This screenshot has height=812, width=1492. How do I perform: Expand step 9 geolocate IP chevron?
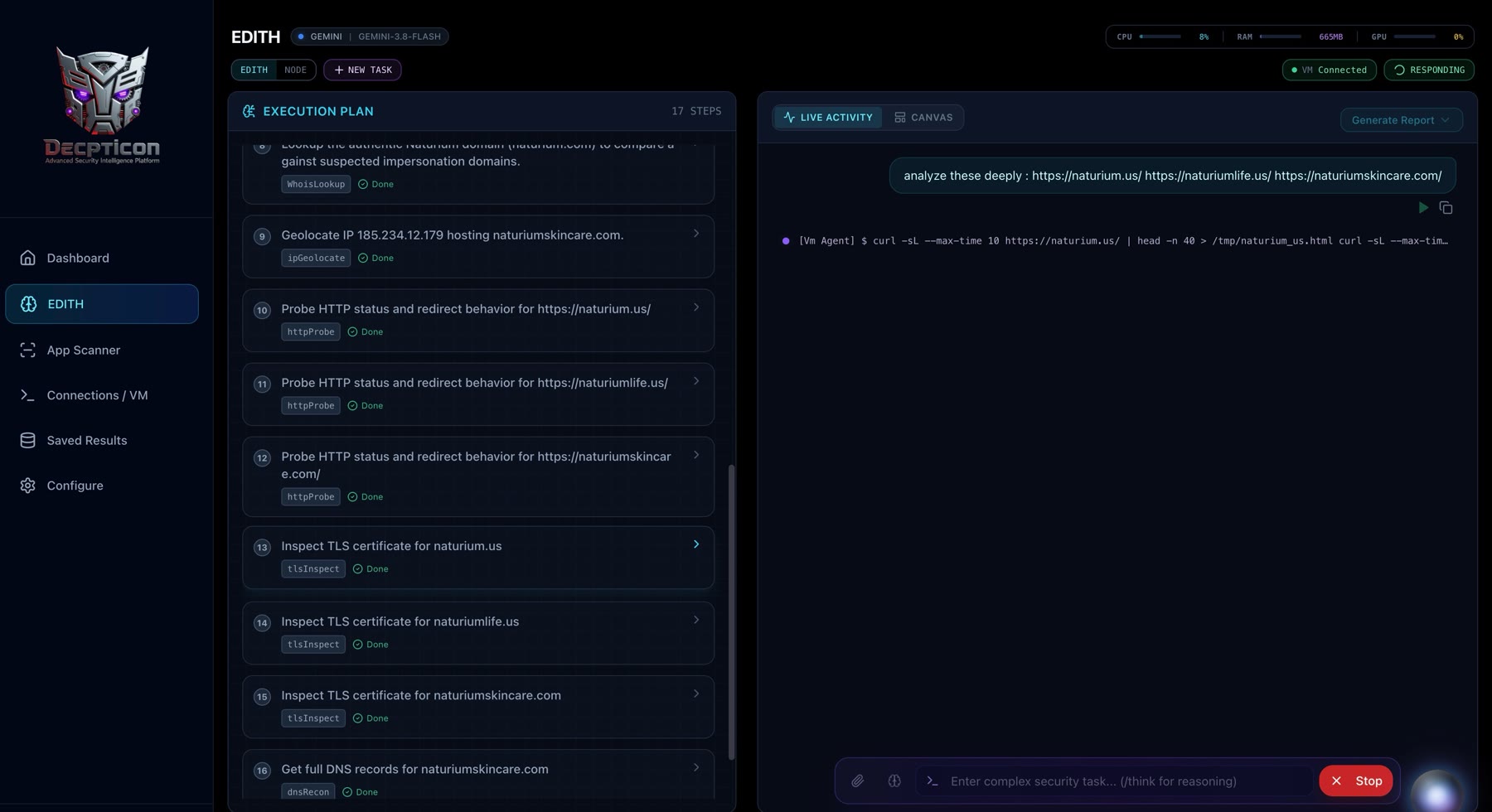696,234
